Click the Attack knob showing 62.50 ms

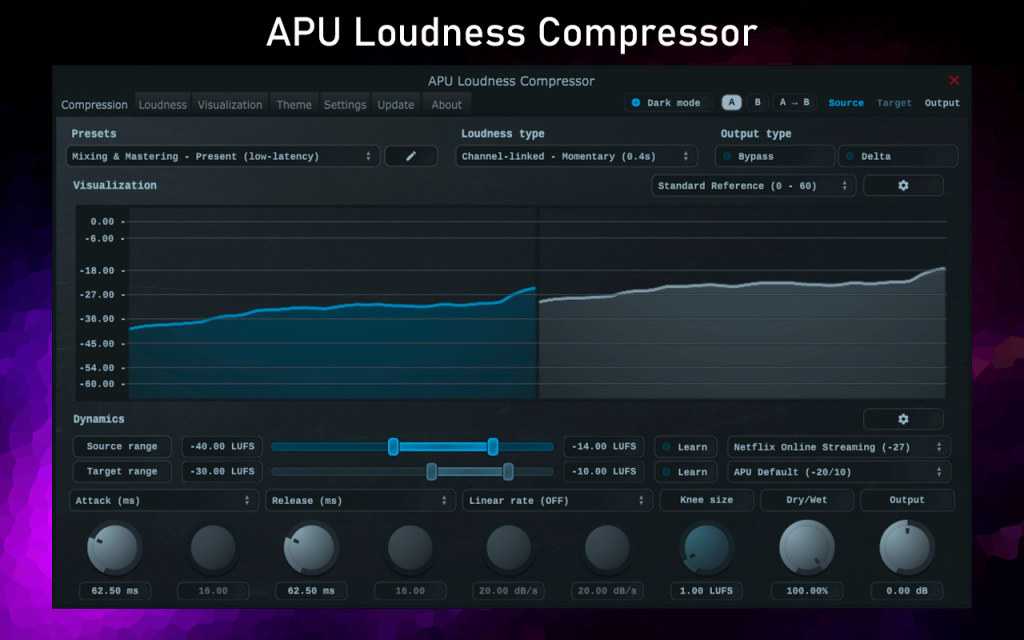[114, 549]
